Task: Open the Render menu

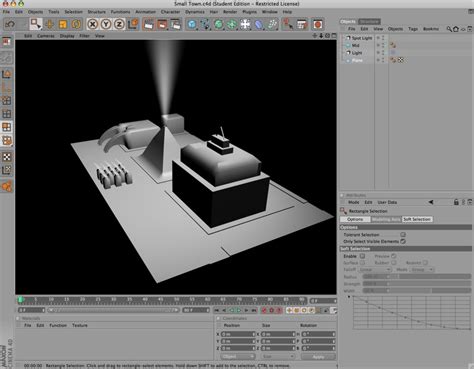Action: click(x=230, y=12)
